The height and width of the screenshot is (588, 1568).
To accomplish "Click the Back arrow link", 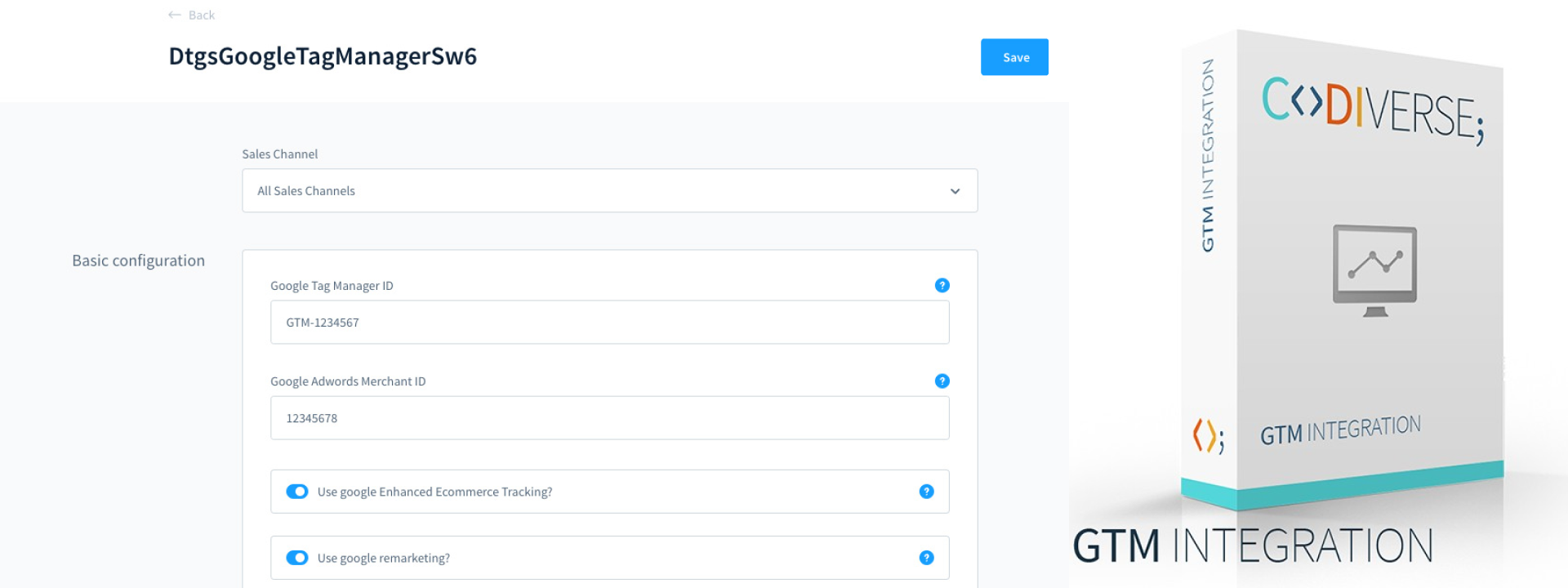I will pyautogui.click(x=191, y=15).
